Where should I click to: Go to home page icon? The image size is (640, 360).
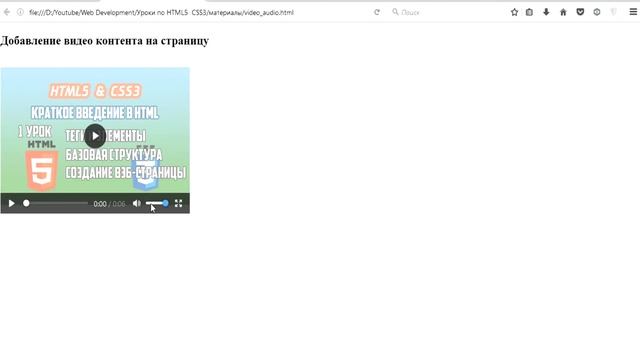[563, 12]
